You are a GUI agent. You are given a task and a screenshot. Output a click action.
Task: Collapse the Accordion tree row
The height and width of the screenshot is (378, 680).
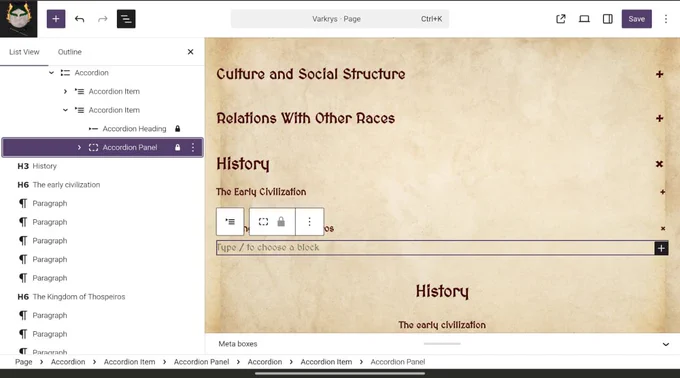[x=51, y=73]
